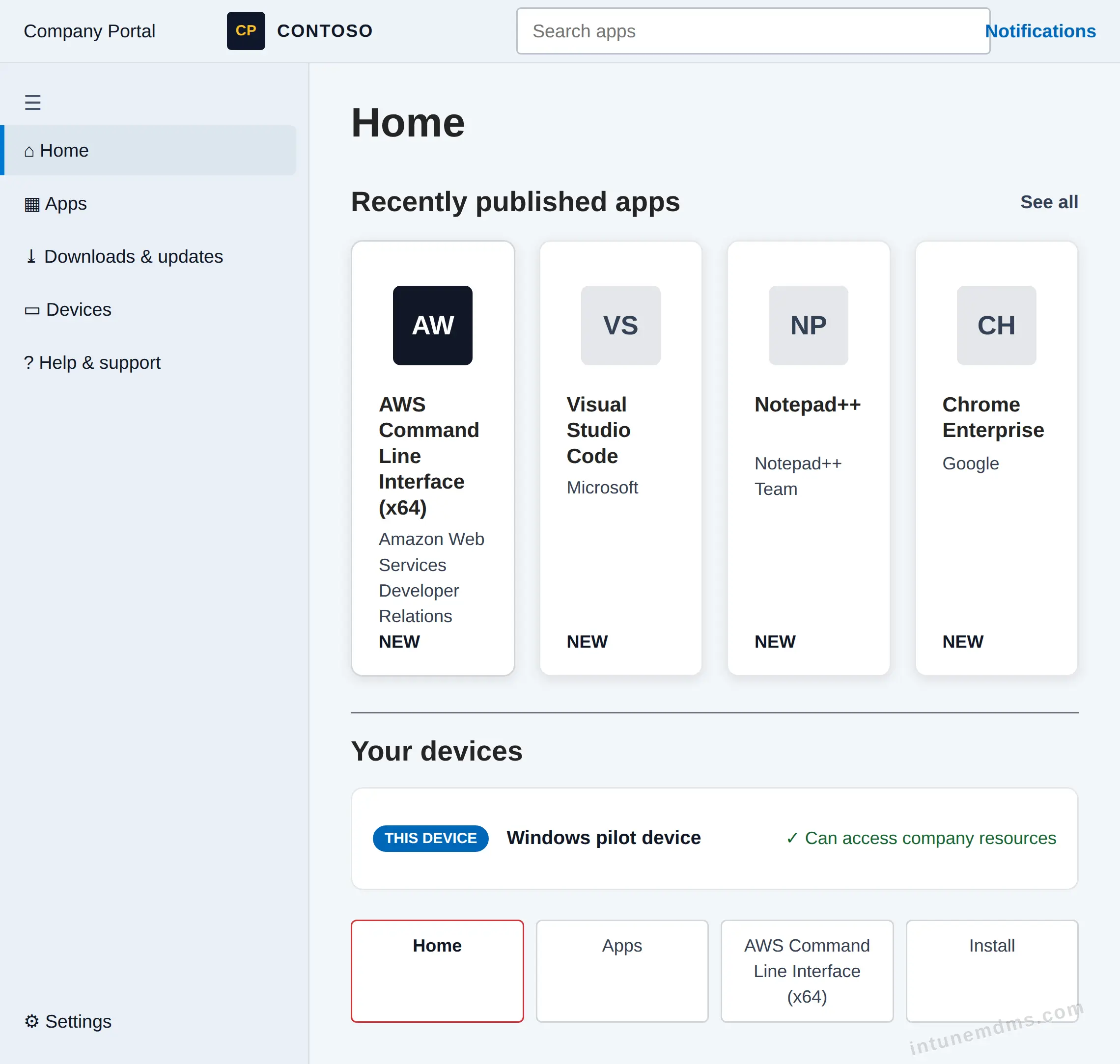Open the AW app icon tile
Image resolution: width=1120 pixels, height=1064 pixels.
[x=432, y=326]
